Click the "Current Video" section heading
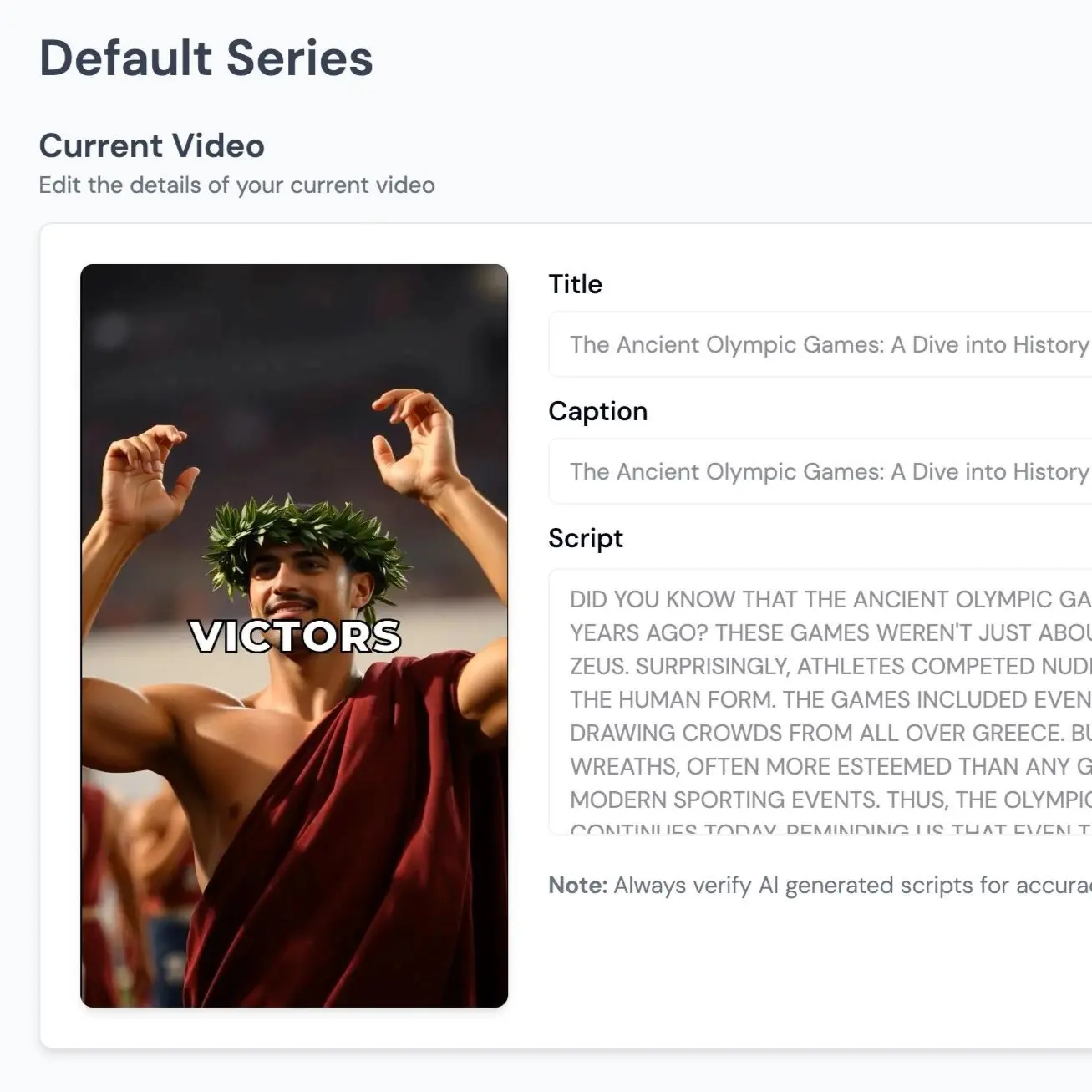Viewport: 1092px width, 1092px height. point(151,146)
